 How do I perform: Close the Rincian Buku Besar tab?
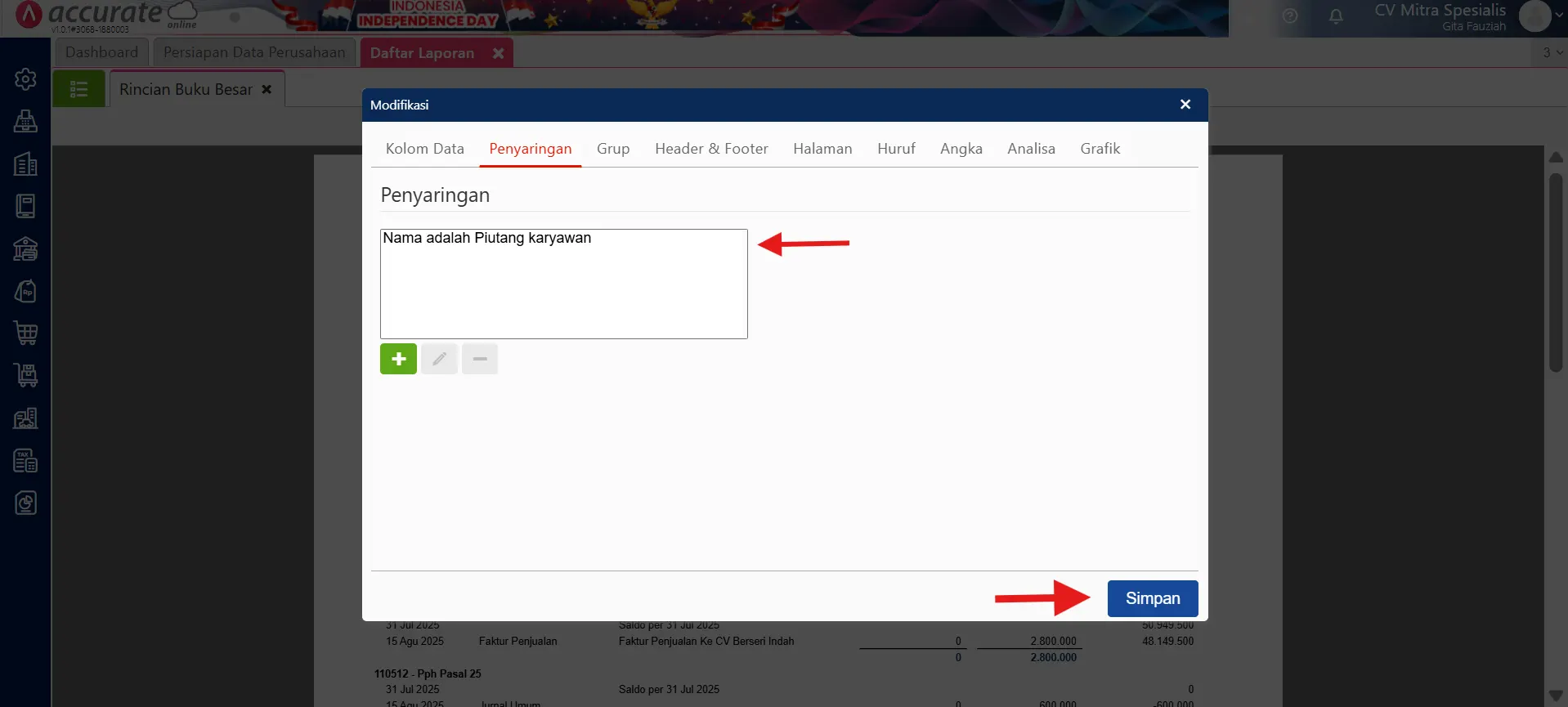tap(267, 89)
